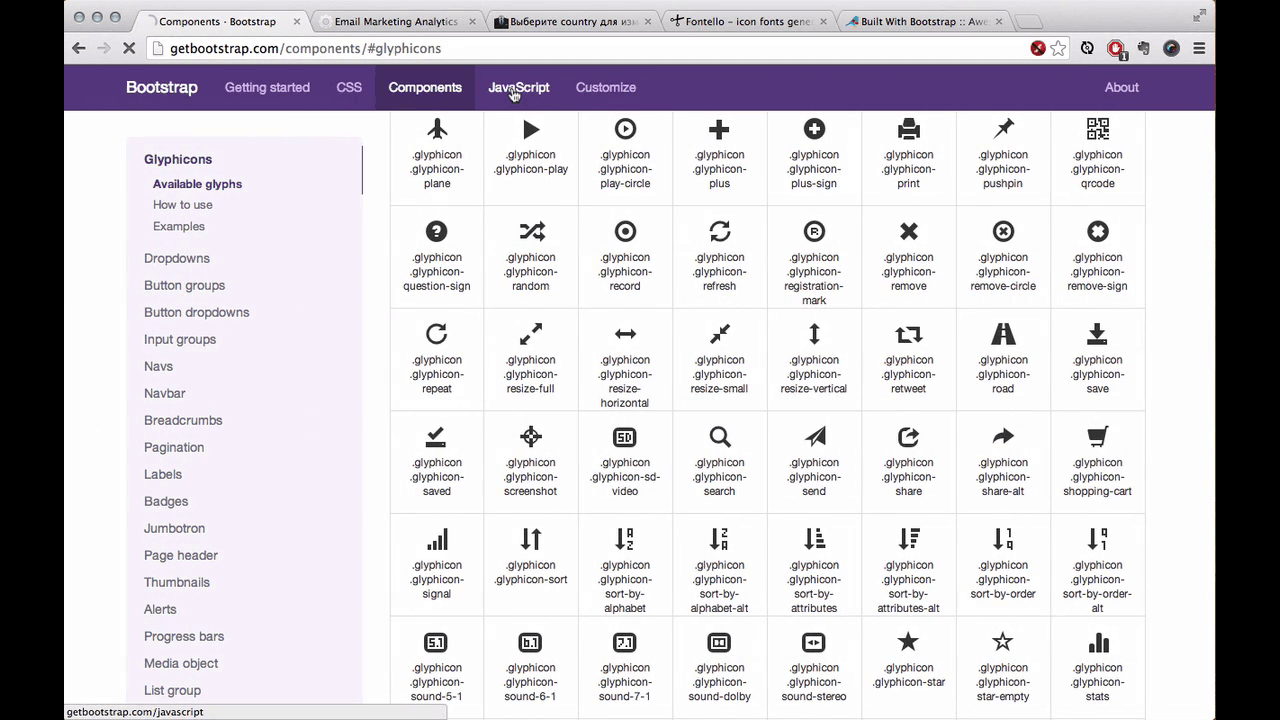The height and width of the screenshot is (720, 1280).
Task: Select the glyphicon-send paper plane icon
Action: point(814,437)
